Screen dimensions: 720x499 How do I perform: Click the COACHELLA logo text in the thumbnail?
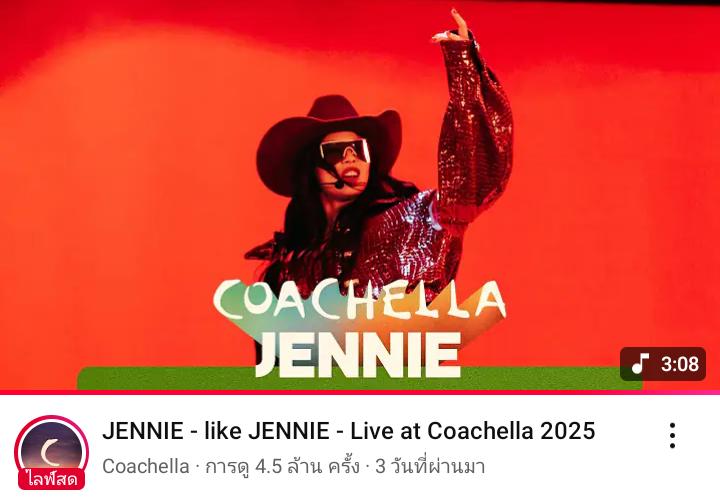click(x=360, y=300)
